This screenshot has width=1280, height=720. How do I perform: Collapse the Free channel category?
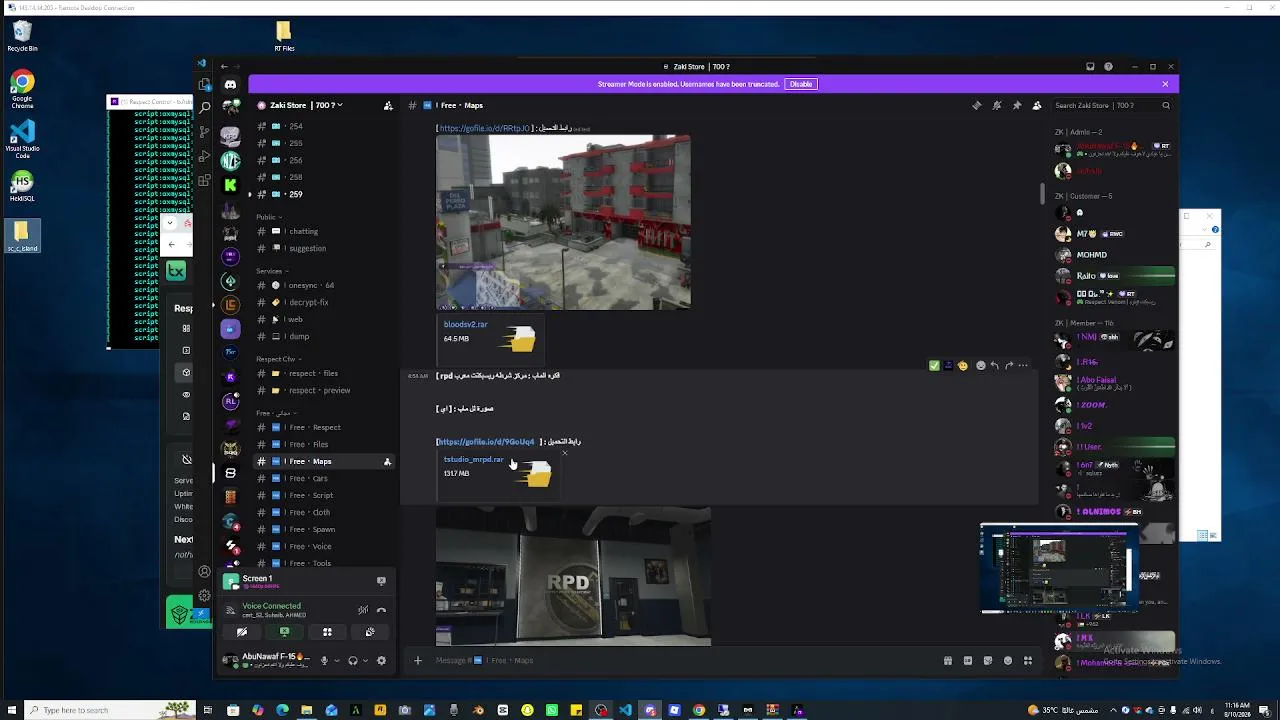[275, 413]
